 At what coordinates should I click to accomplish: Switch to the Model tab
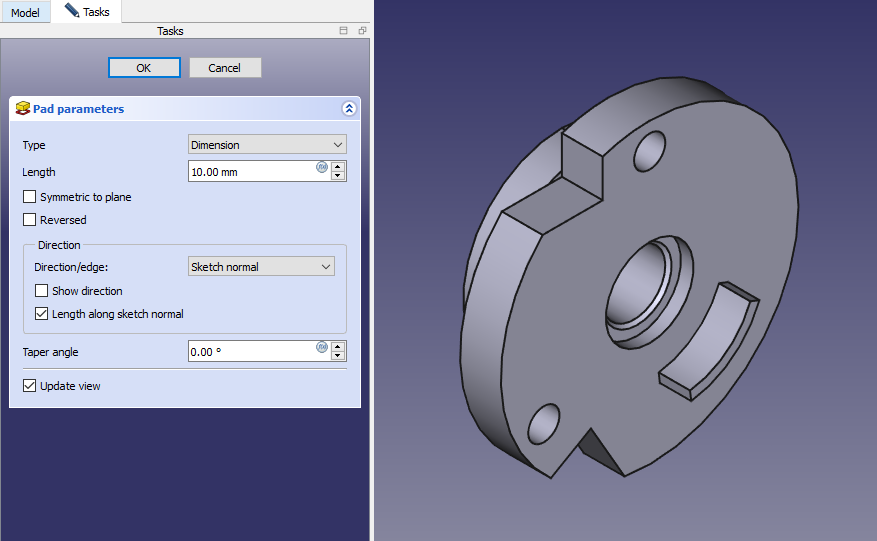click(25, 13)
